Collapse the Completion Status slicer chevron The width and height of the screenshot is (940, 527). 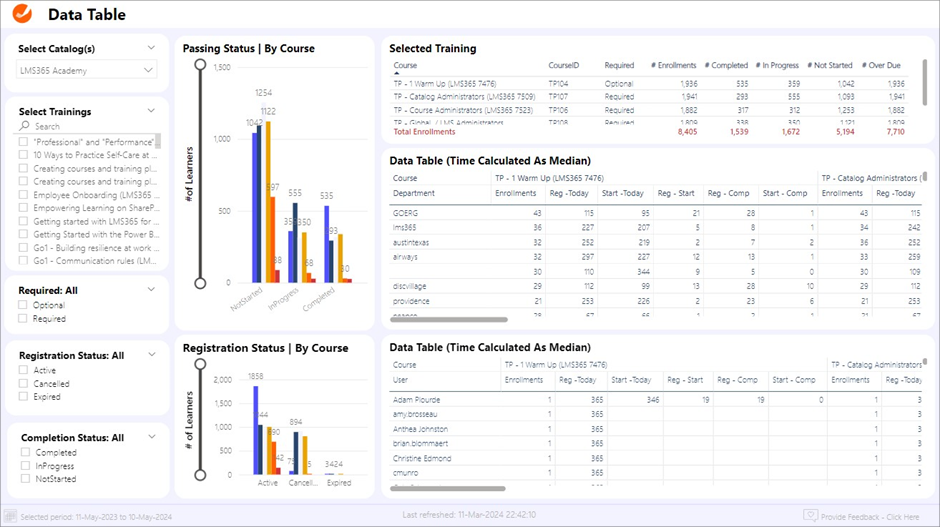(x=151, y=437)
